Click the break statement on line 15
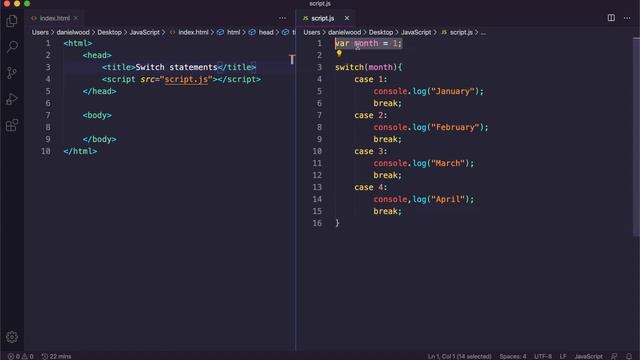 point(387,211)
